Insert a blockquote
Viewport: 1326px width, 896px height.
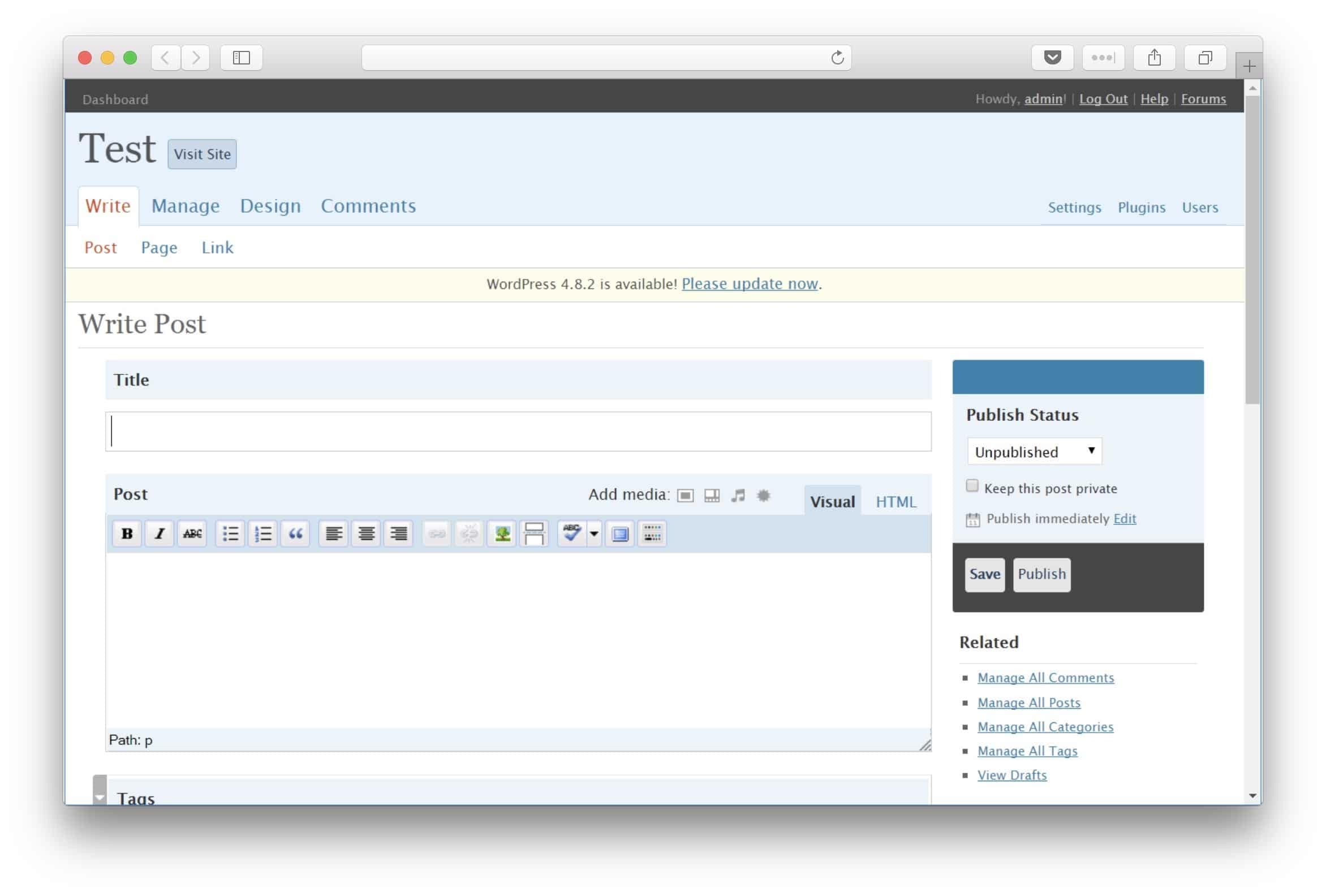click(x=295, y=533)
